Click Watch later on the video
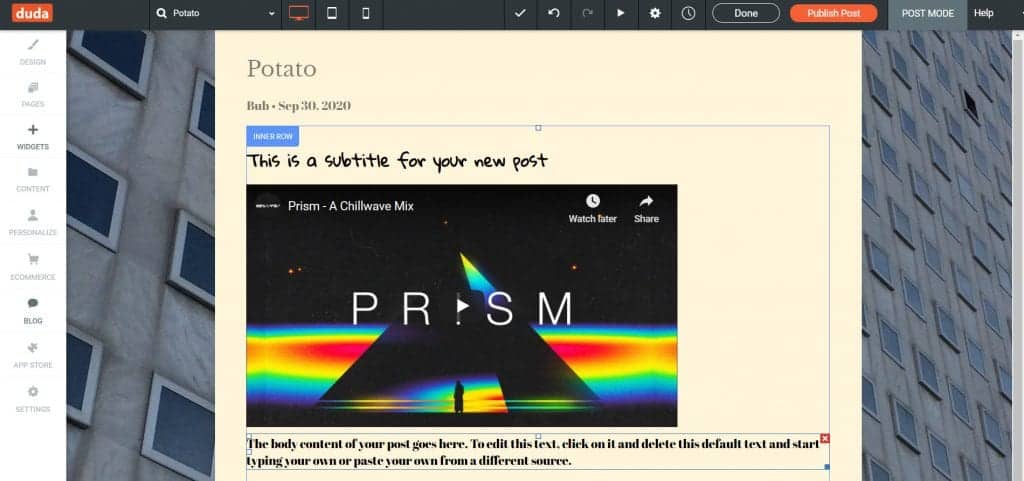Screen dimensions: 1024x481 click(x=592, y=208)
